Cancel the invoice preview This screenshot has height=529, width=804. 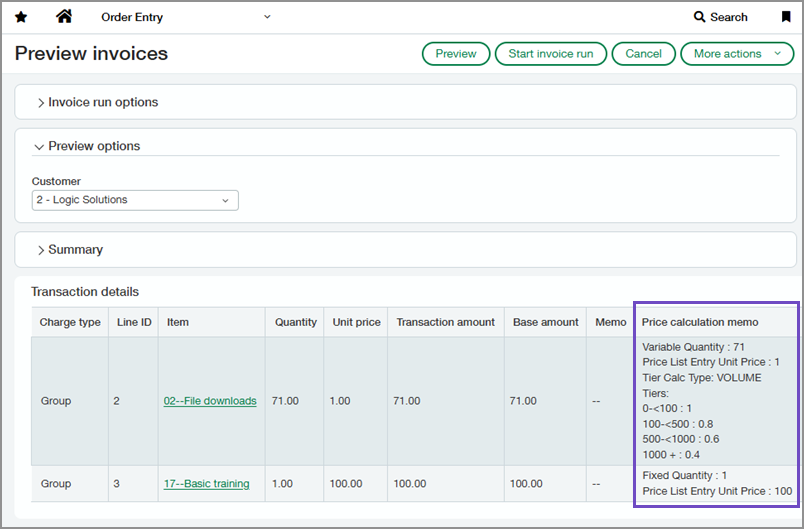pyautogui.click(x=644, y=54)
